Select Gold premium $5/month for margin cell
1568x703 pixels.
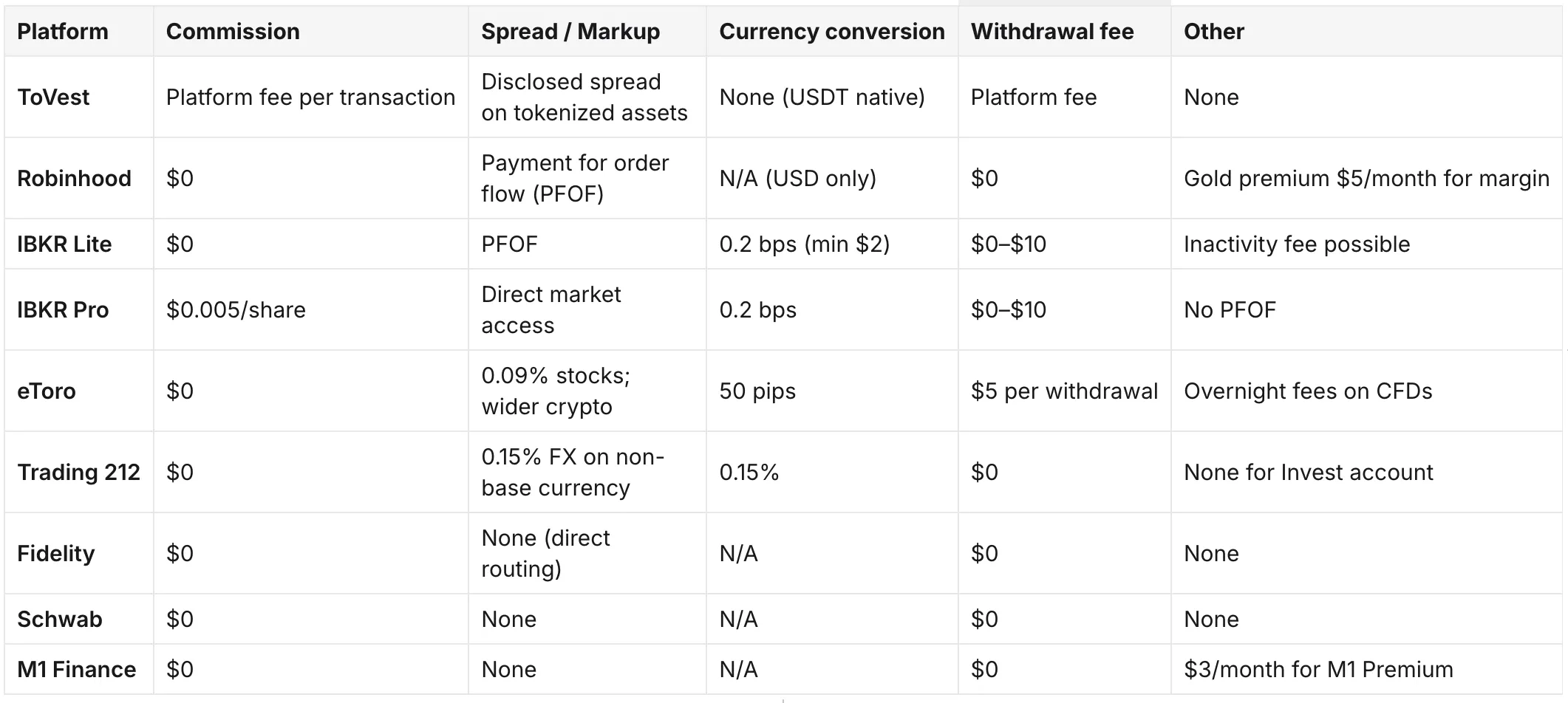(1366, 178)
